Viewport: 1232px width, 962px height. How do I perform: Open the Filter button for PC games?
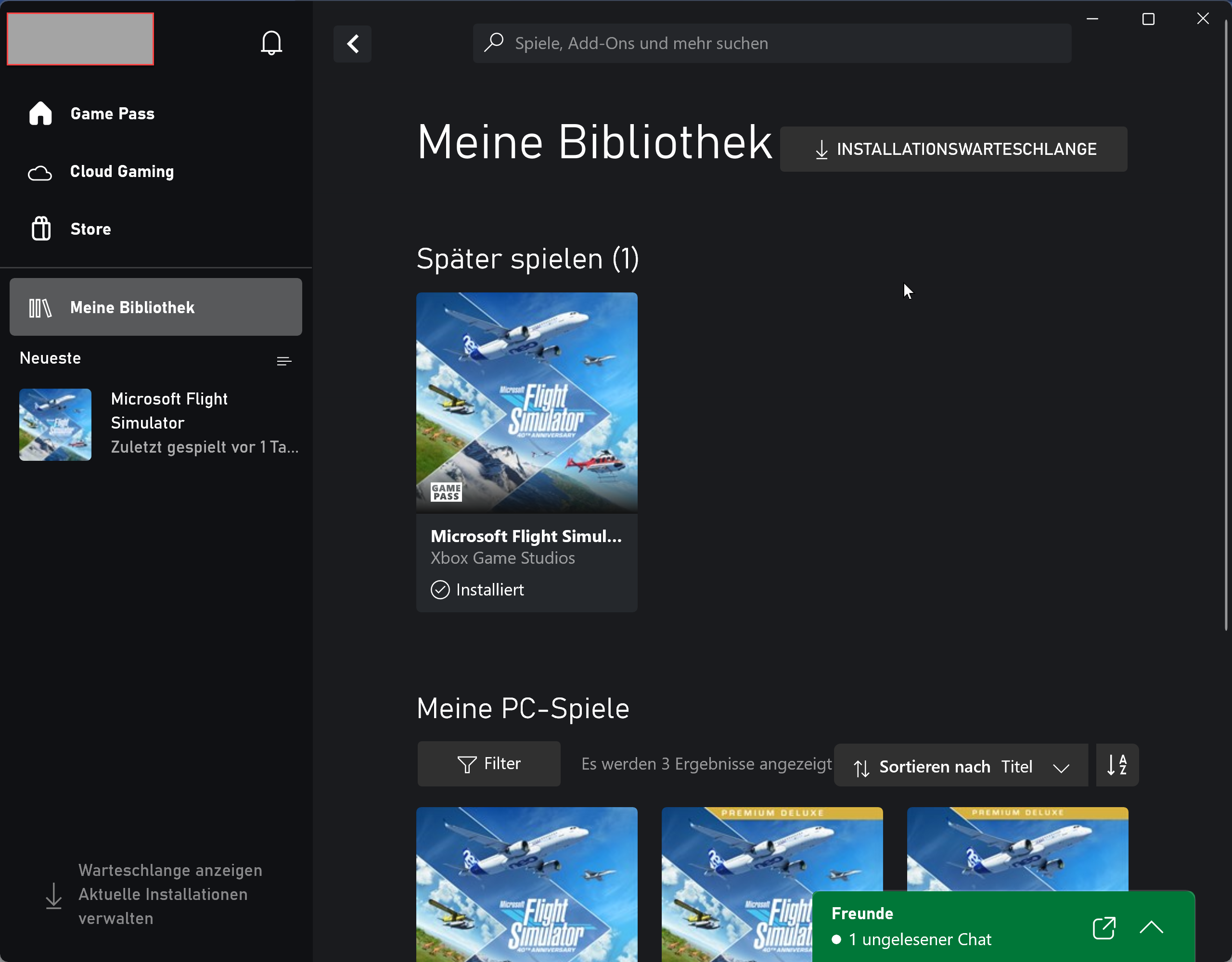pos(488,764)
